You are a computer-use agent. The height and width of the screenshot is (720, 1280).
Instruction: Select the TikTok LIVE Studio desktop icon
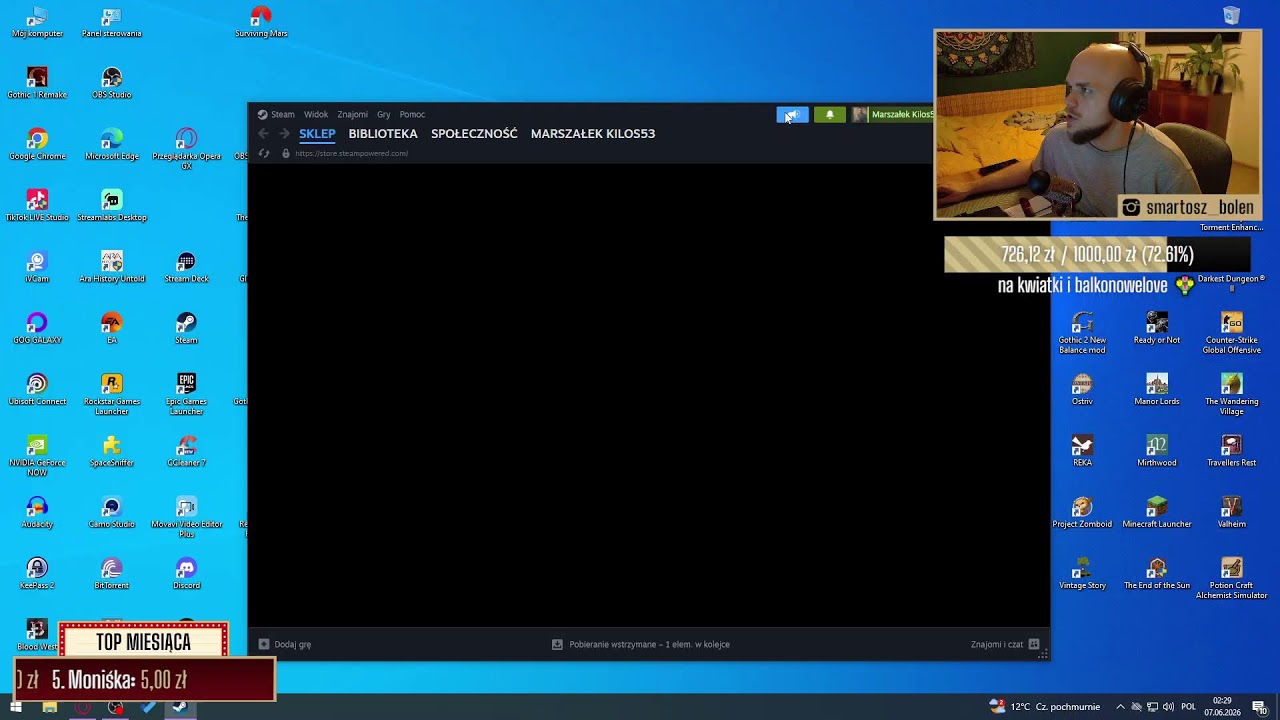click(x=37, y=207)
